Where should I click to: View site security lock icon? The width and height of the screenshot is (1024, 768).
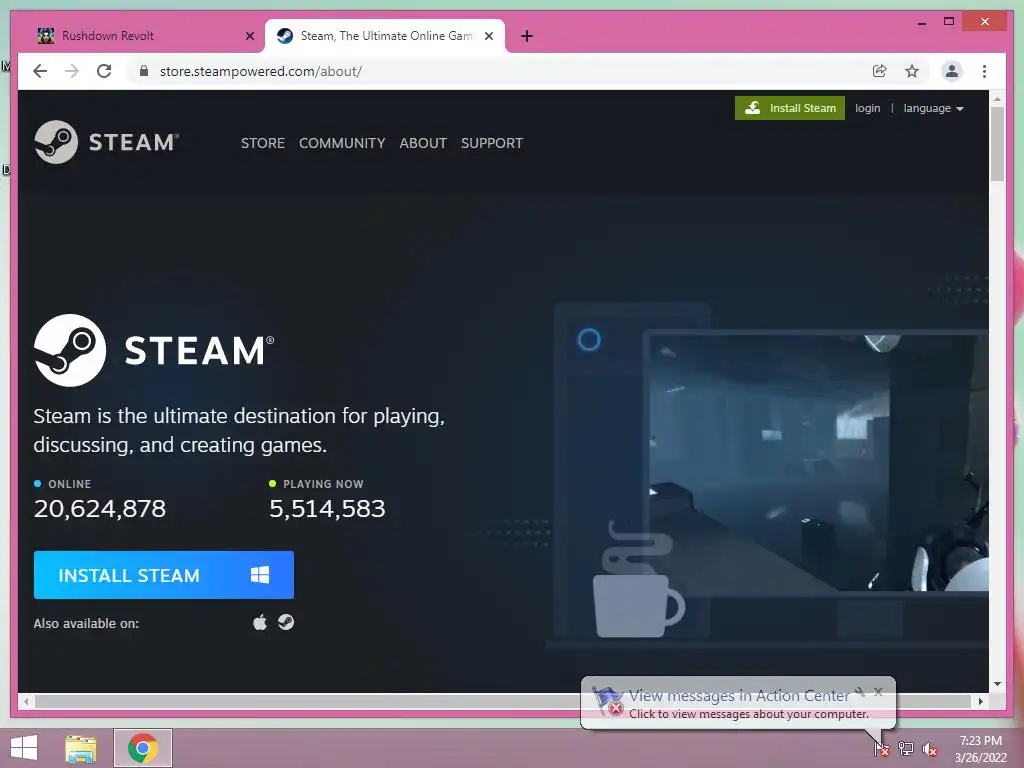click(x=144, y=71)
